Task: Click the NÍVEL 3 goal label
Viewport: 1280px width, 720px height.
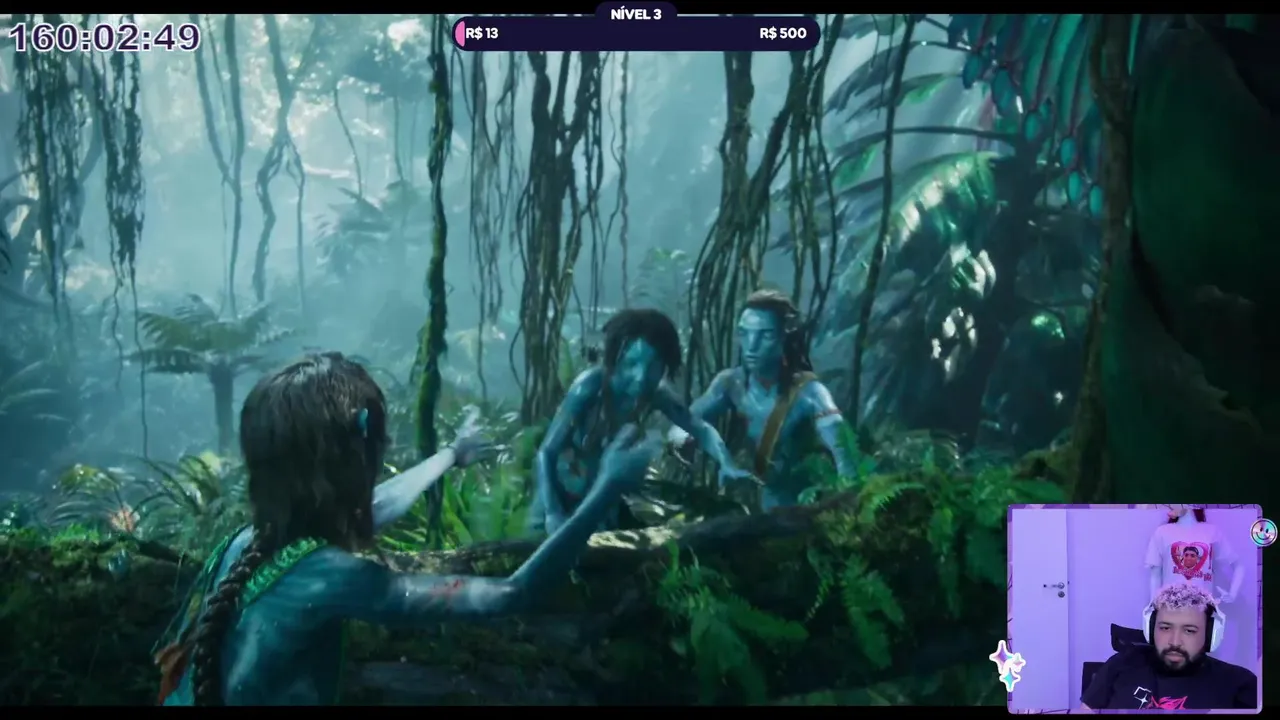Action: pyautogui.click(x=636, y=14)
